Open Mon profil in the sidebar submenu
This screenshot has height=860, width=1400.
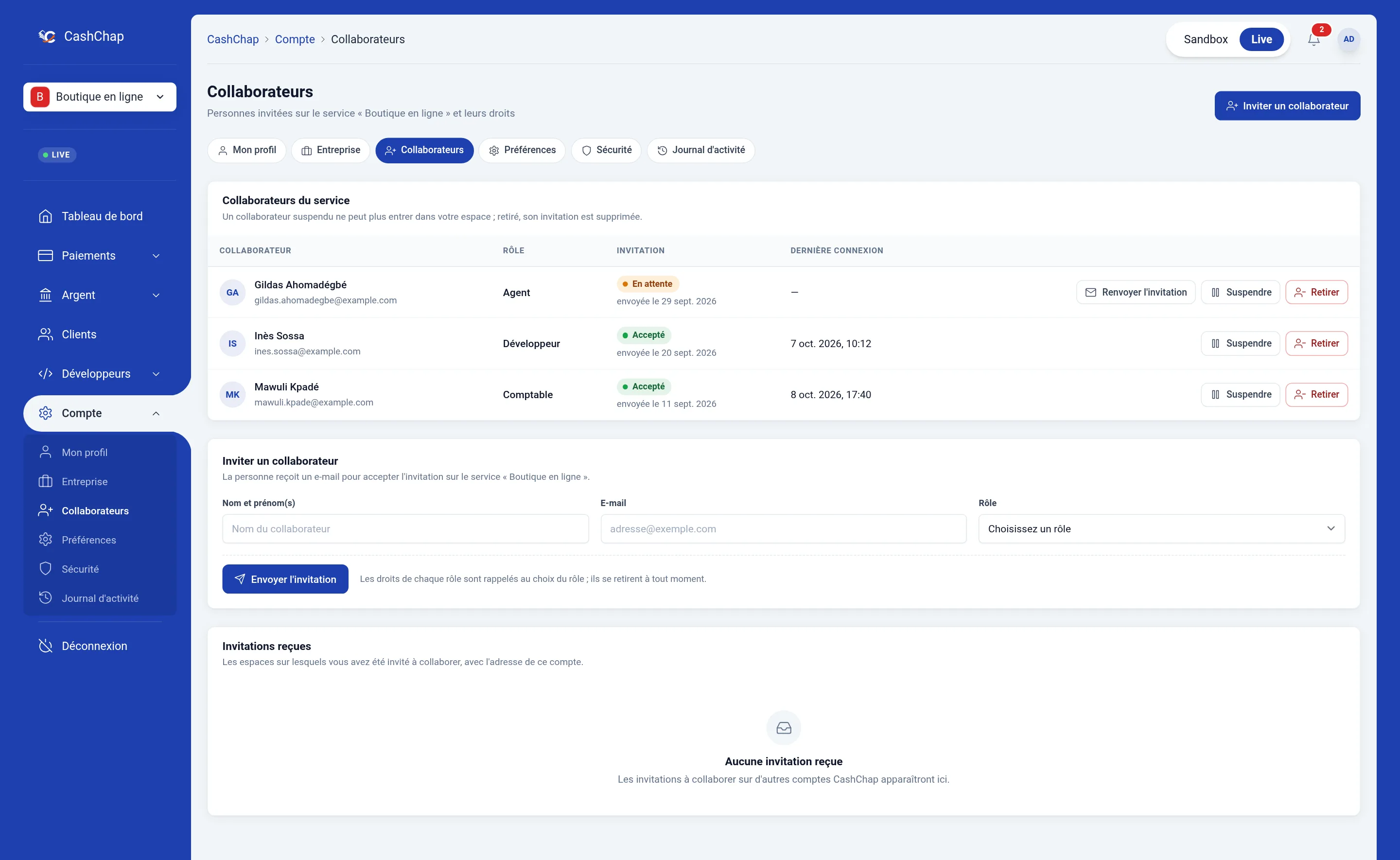(100, 452)
